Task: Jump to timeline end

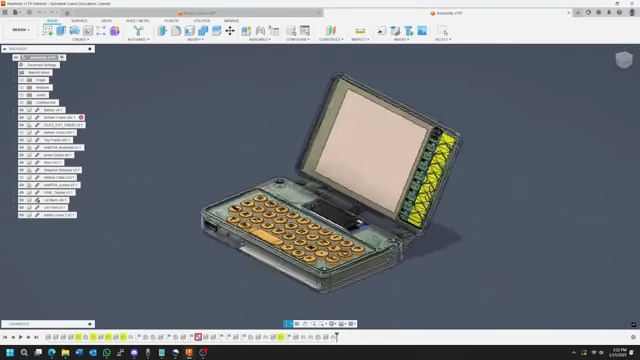Action: [x=36, y=337]
